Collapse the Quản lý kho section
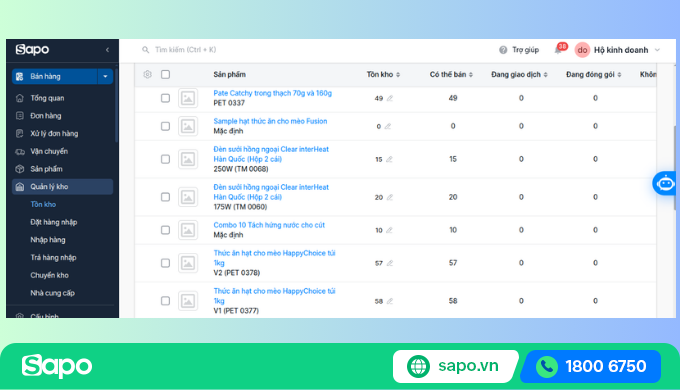Viewport: 680px width, 390px height. point(62,187)
